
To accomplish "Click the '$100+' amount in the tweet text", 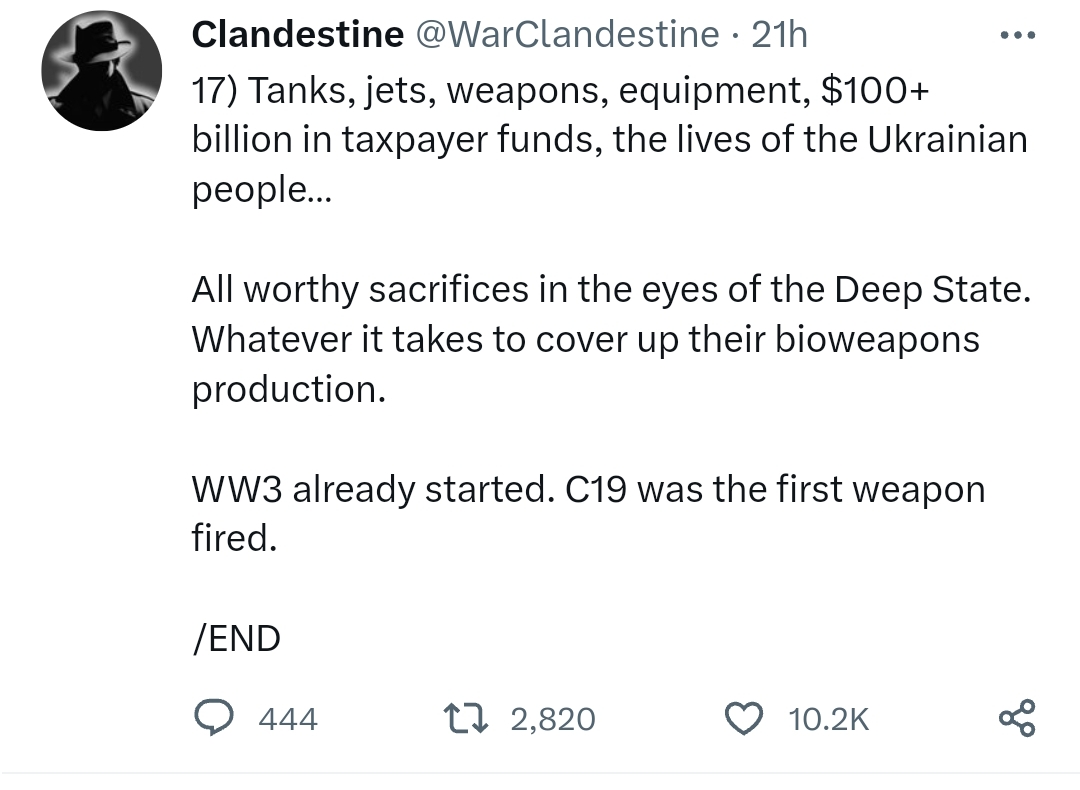I will pos(875,90).
